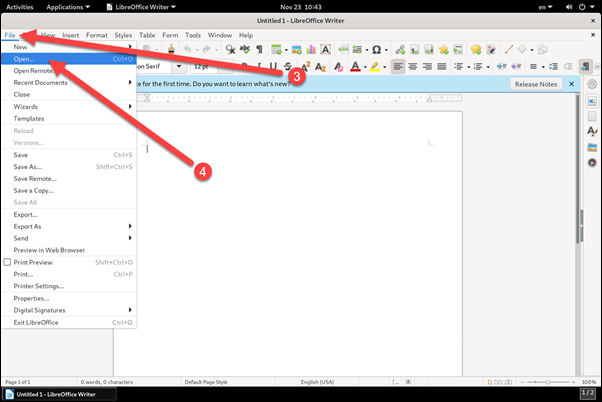This screenshot has height=402, width=602.
Task: Open the Help menu in menu bar
Action: (x=246, y=35)
